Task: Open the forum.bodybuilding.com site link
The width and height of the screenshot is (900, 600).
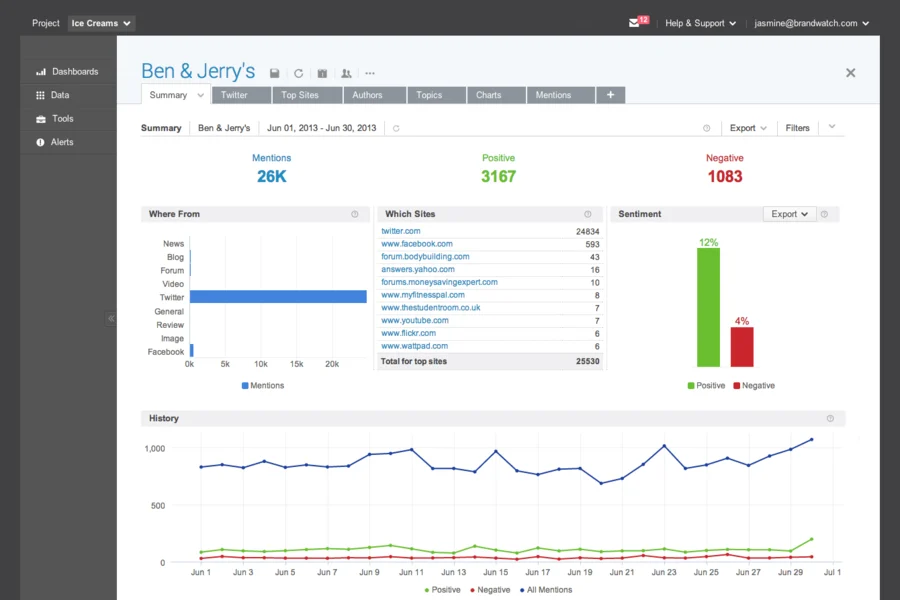Action: pos(425,257)
